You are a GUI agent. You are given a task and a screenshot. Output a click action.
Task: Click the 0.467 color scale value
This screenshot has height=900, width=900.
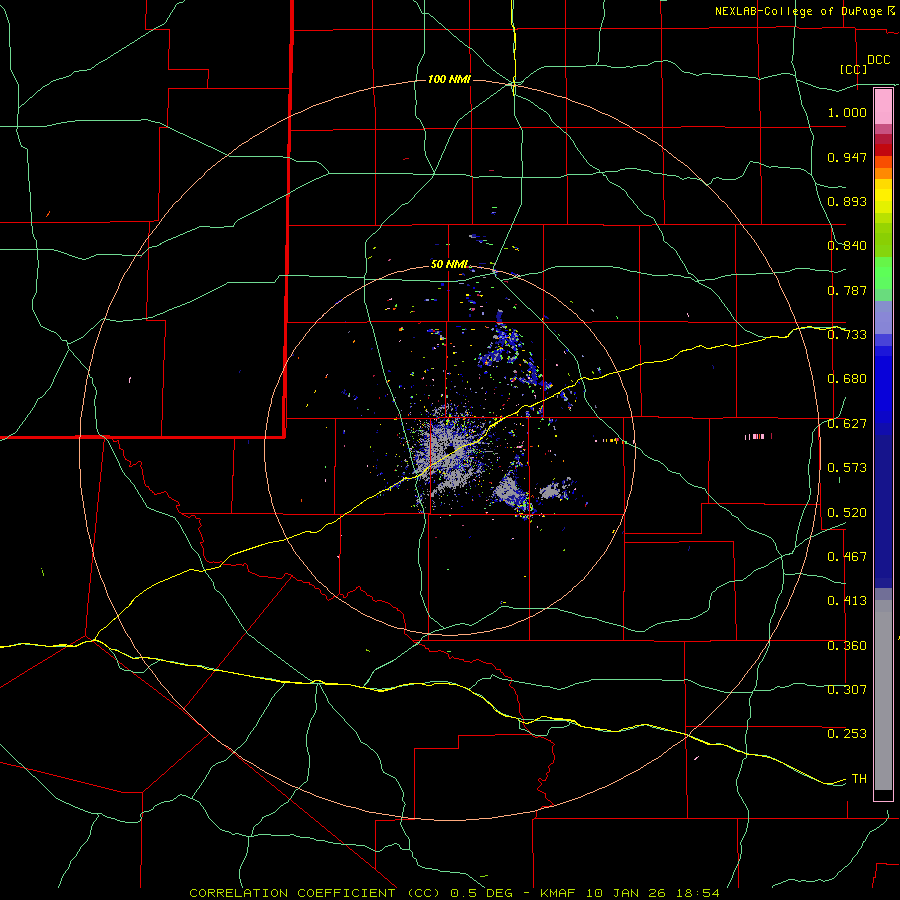[x=847, y=557]
